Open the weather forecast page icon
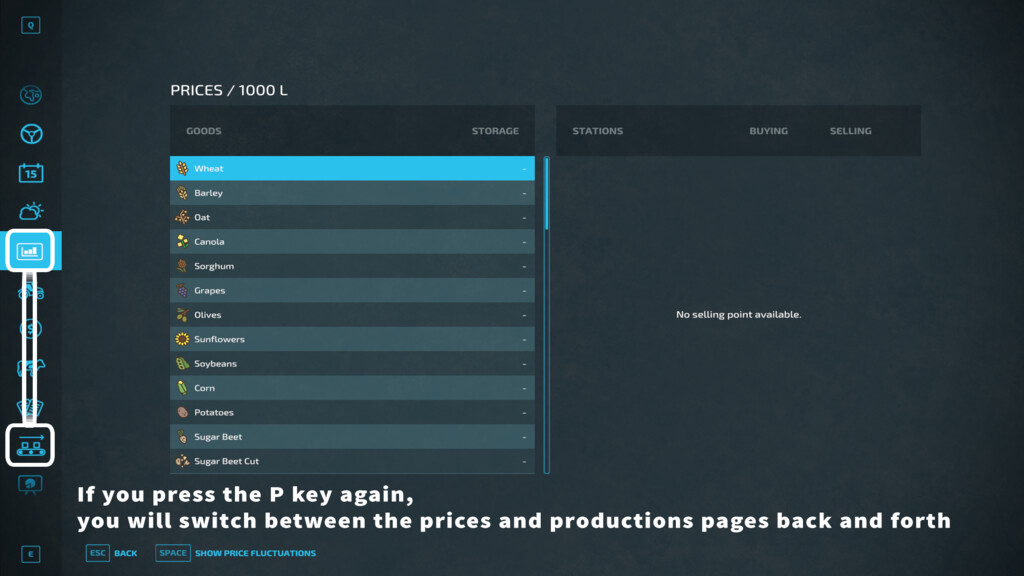The width and height of the screenshot is (1024, 576). tap(31, 212)
